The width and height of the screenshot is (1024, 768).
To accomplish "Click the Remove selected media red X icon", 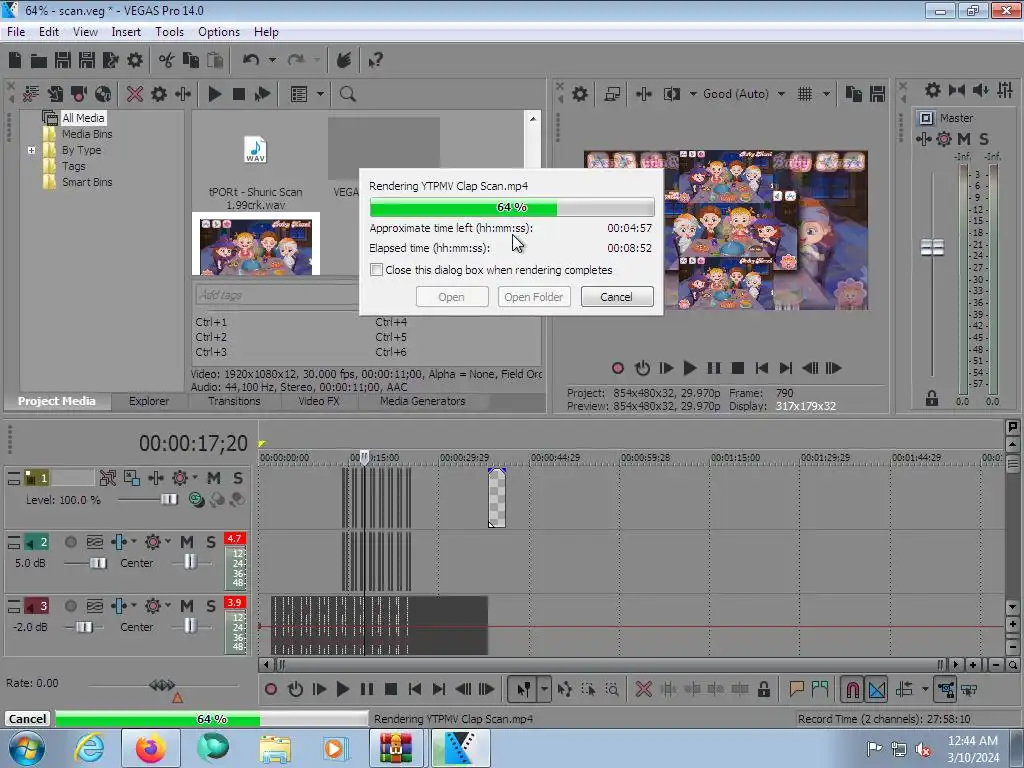I will pyautogui.click(x=135, y=94).
